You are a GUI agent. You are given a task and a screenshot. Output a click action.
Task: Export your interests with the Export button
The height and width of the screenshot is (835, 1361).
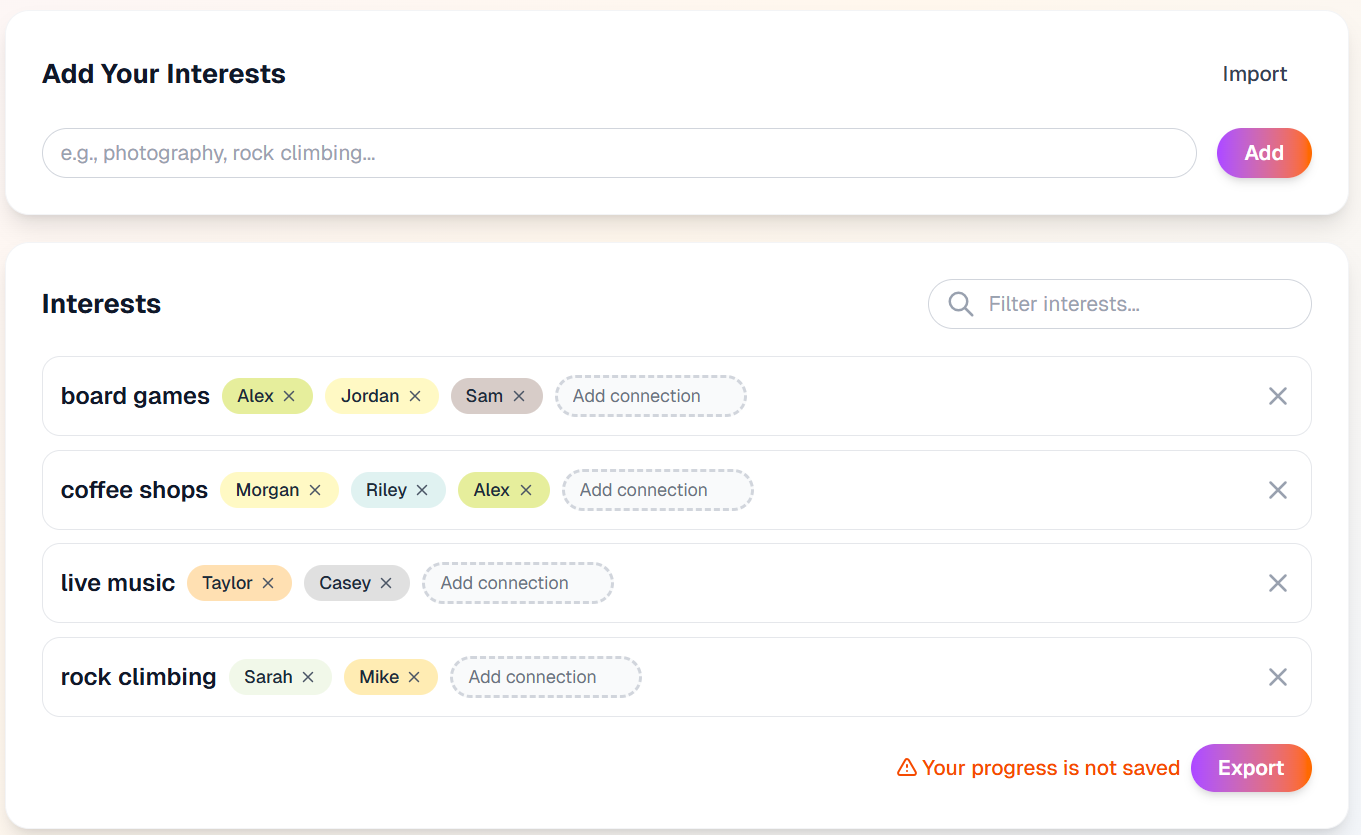(1251, 767)
